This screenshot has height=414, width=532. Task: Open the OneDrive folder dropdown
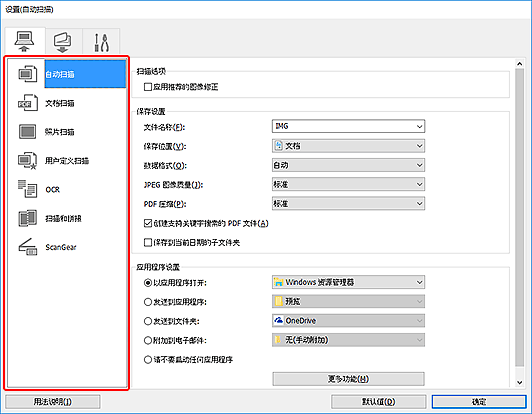[x=348, y=321]
